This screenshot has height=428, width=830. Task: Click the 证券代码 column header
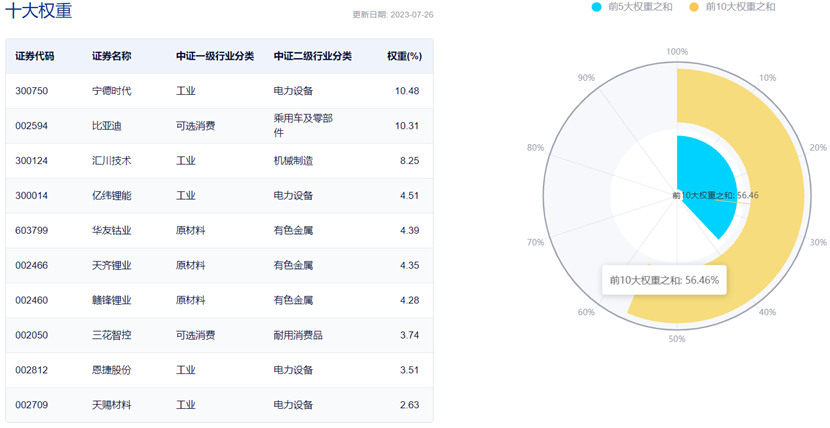[34, 56]
